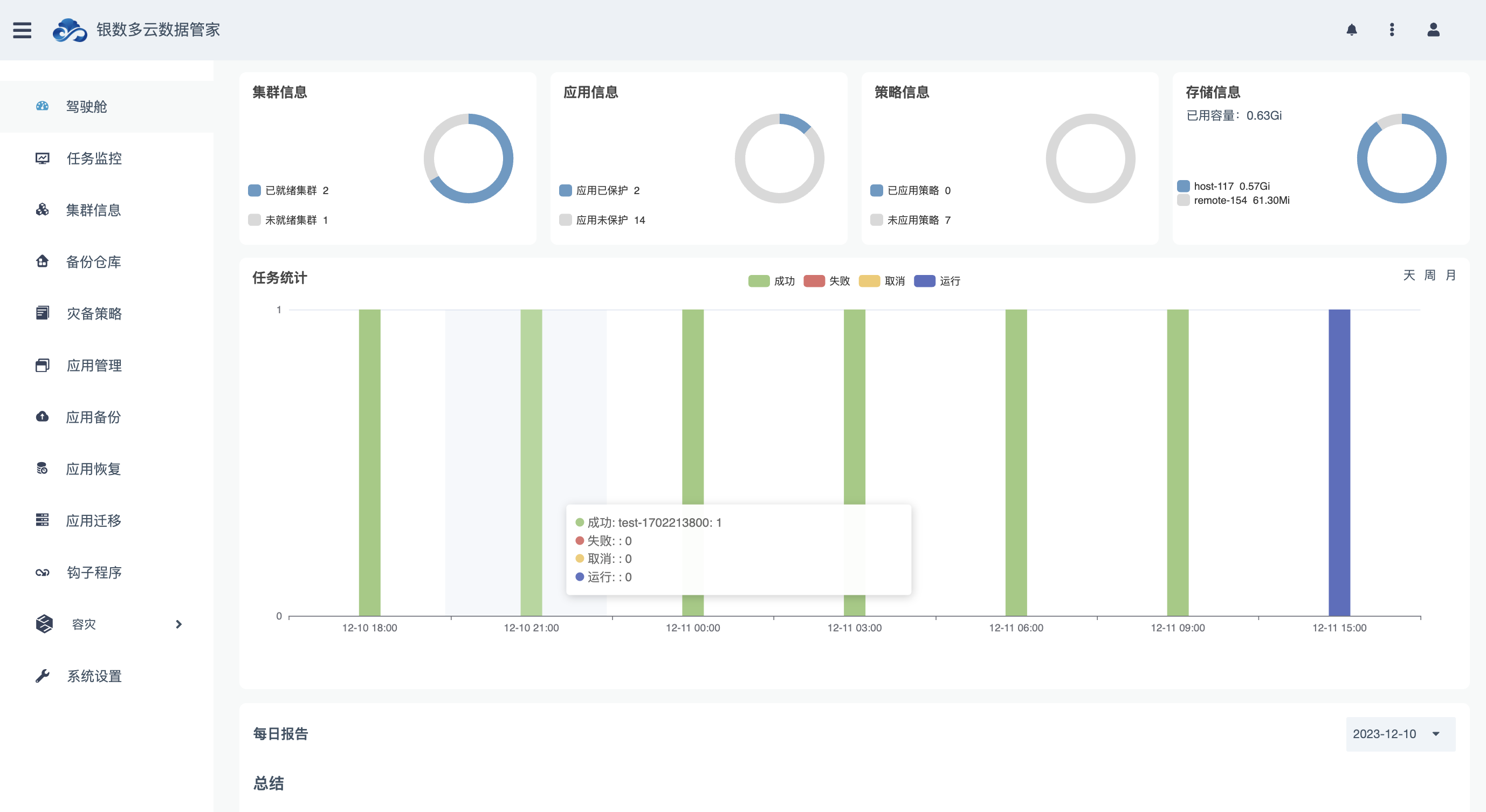Screen dimensions: 1486x812
Task: Toggle 未就绪集群 legend swatch
Action: [x=254, y=220]
